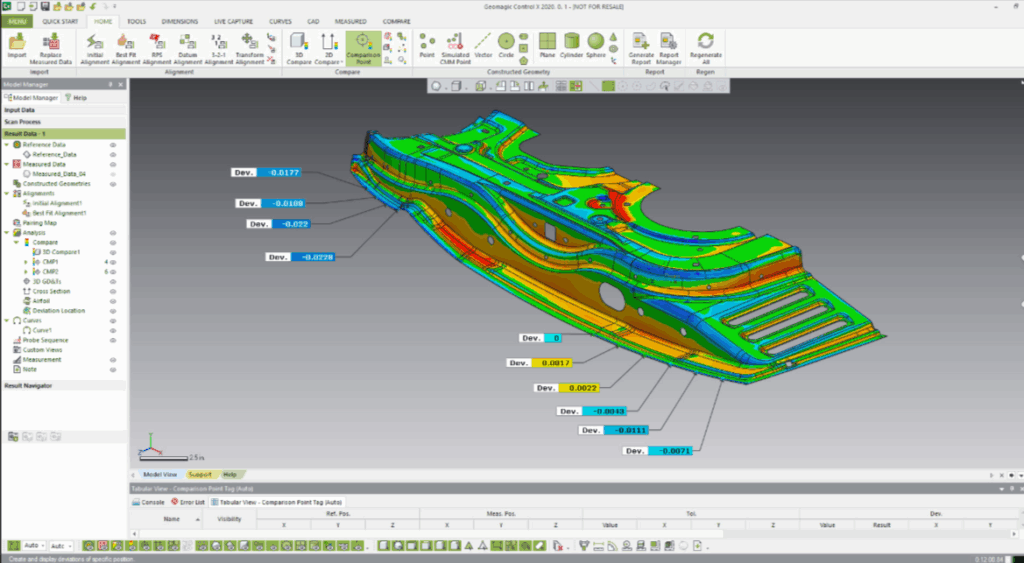Viewport: 1024px width, 563px height.
Task: Open the 2D Compare dropdown arrow
Action: pyautogui.click(x=342, y=62)
